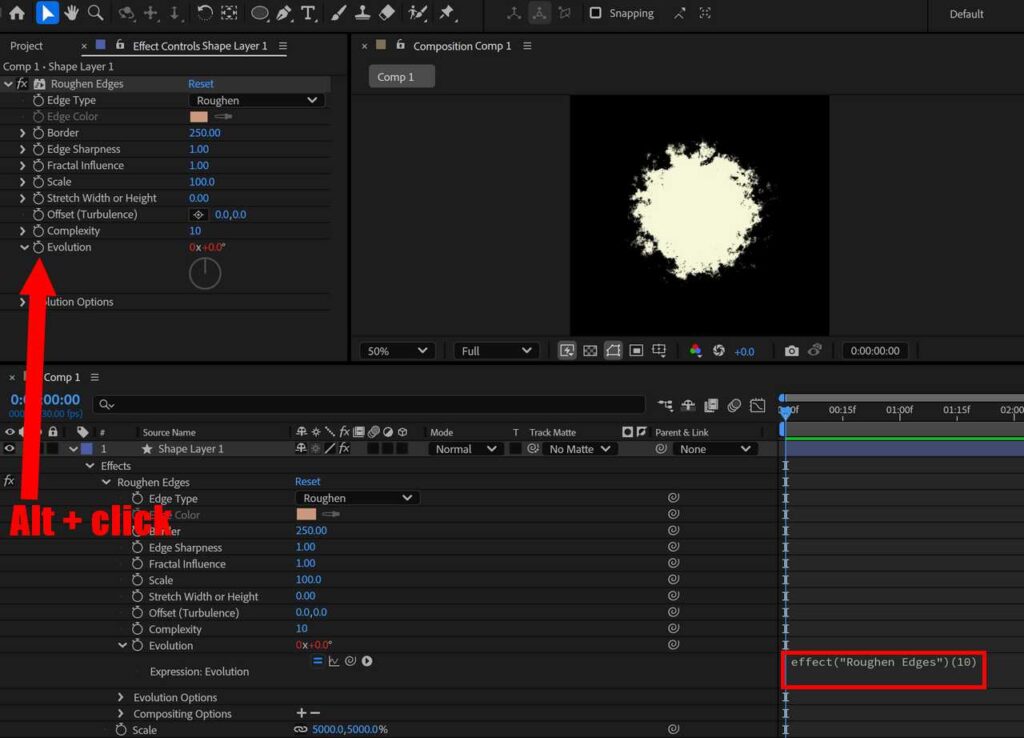Image resolution: width=1024 pixels, height=738 pixels.
Task: Open the channel color display icon
Action: (x=695, y=351)
